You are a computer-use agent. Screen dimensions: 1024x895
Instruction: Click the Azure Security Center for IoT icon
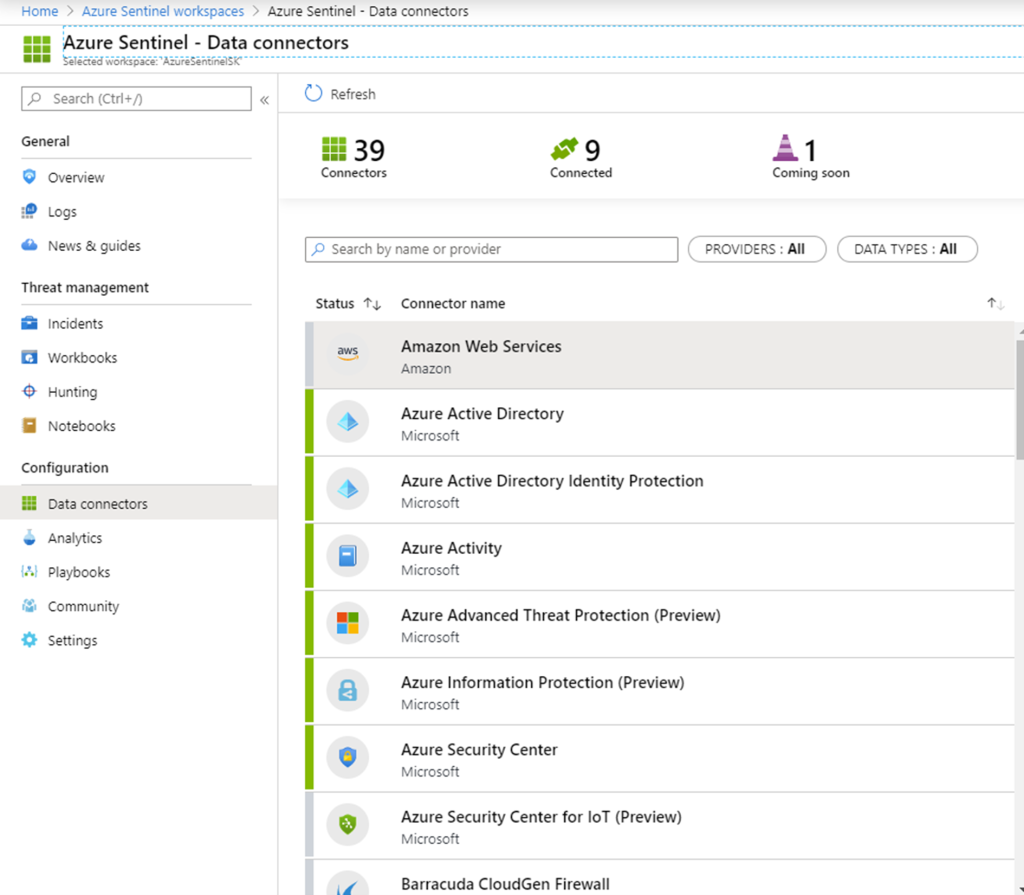347,824
